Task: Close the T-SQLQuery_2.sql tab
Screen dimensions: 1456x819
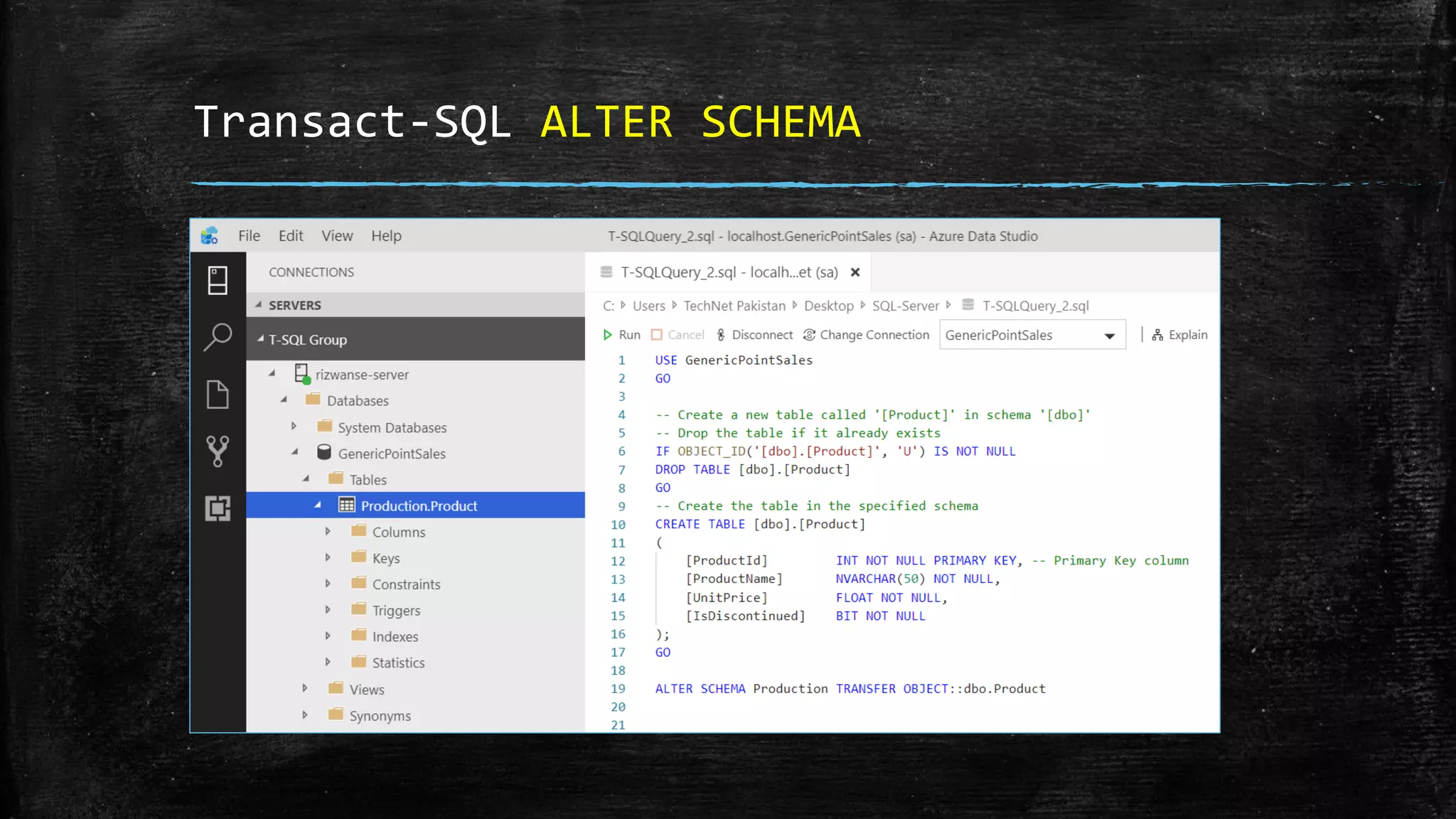Action: click(x=855, y=272)
